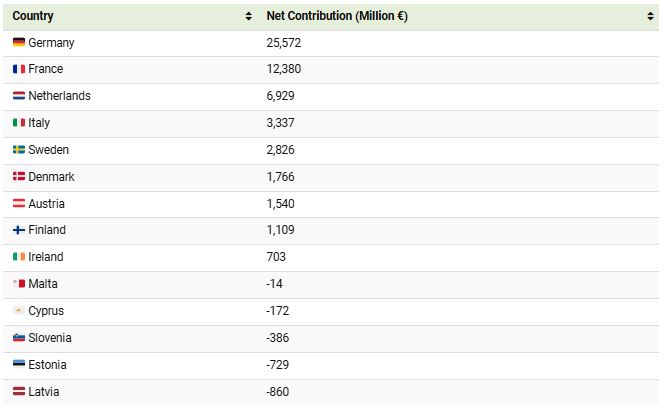Select the Malta country name
The width and height of the screenshot is (664, 411).
43,284
